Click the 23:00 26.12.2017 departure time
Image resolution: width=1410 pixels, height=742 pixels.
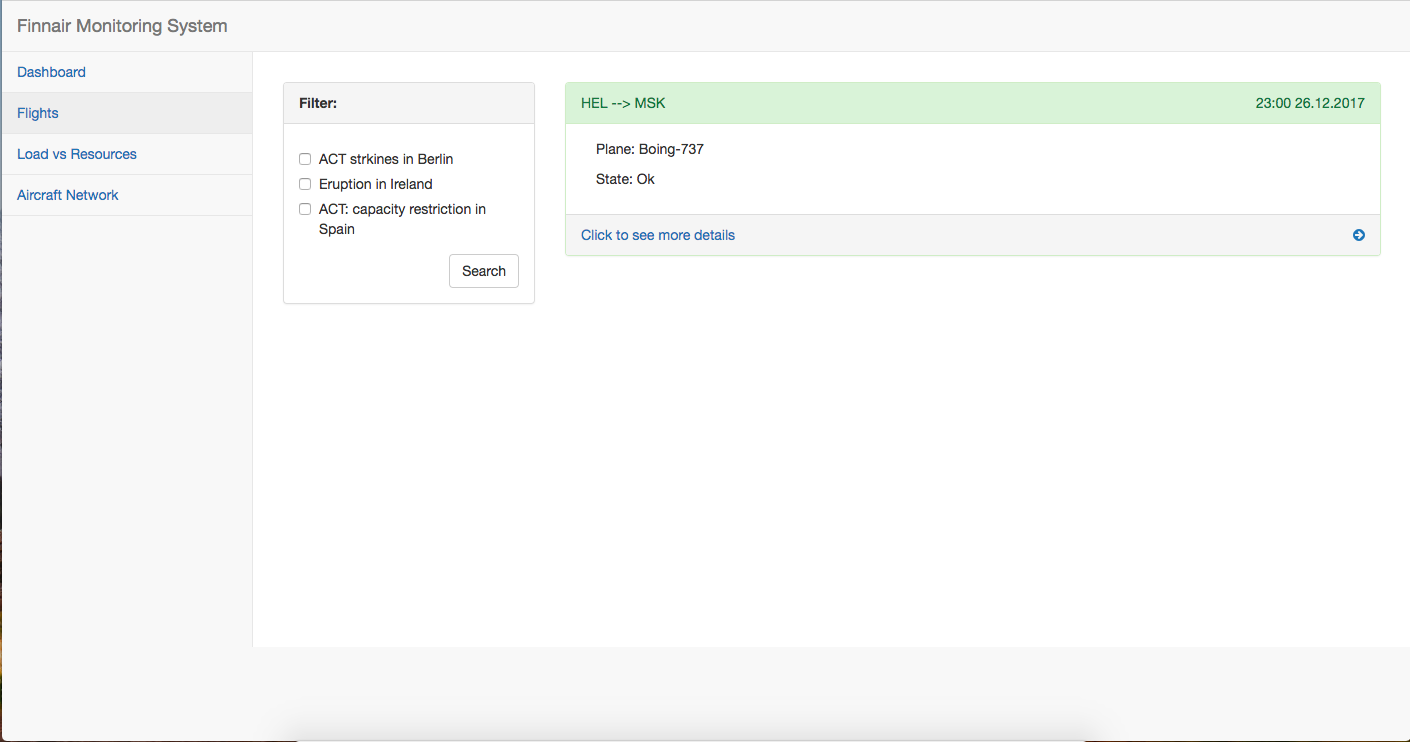click(1310, 103)
